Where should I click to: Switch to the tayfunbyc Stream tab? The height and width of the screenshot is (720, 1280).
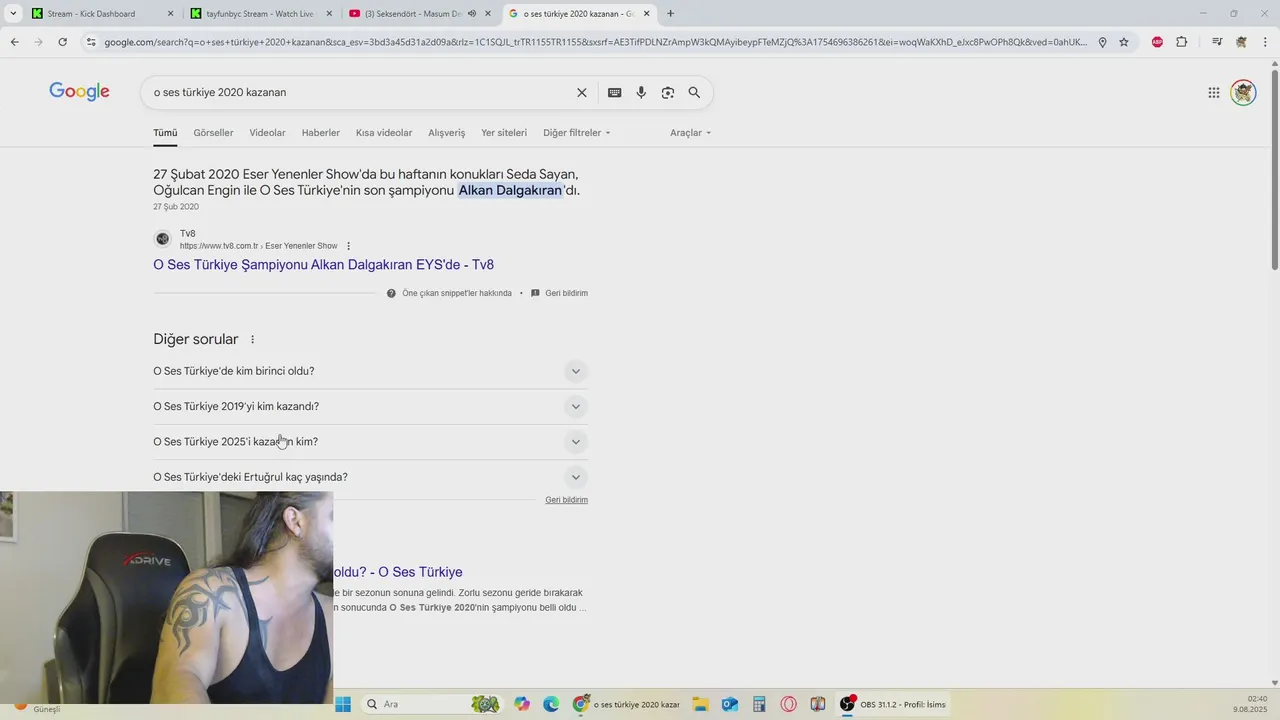260,14
